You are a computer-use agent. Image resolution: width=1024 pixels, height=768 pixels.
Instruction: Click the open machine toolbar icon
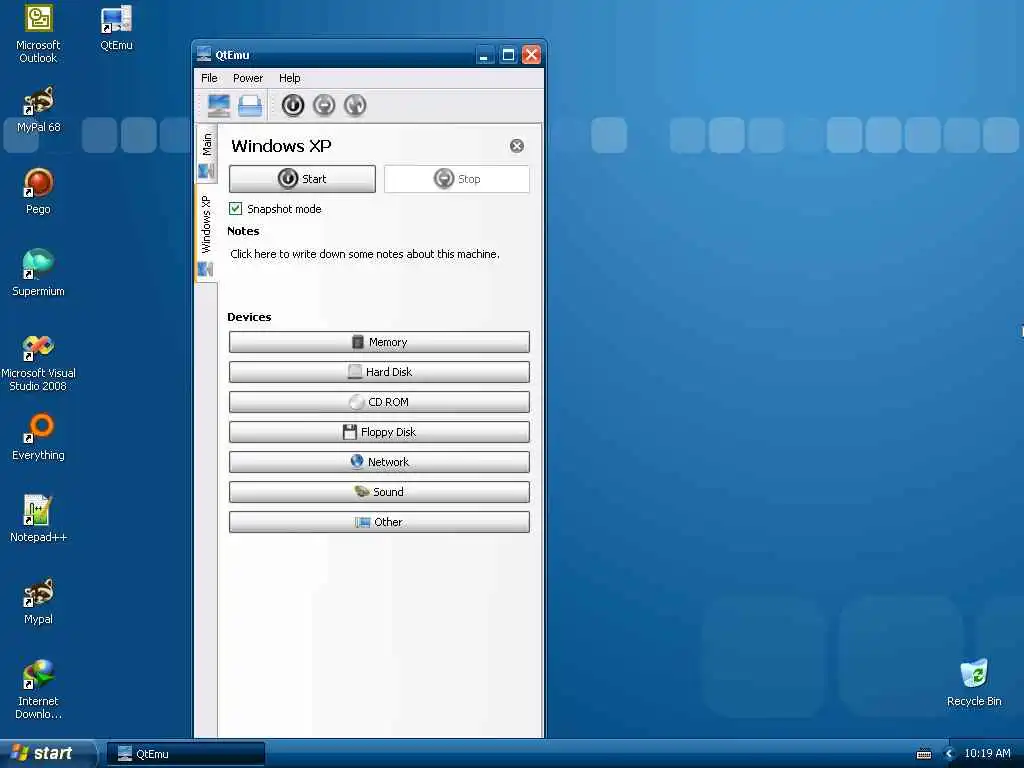pos(249,105)
